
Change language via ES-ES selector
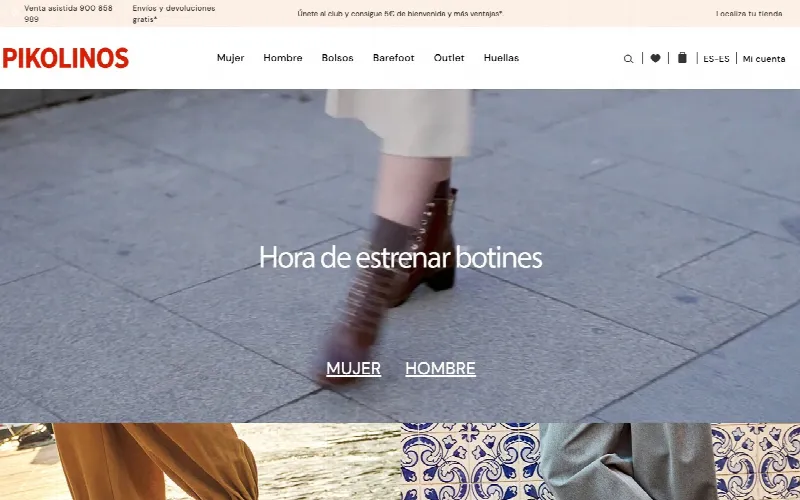point(716,59)
